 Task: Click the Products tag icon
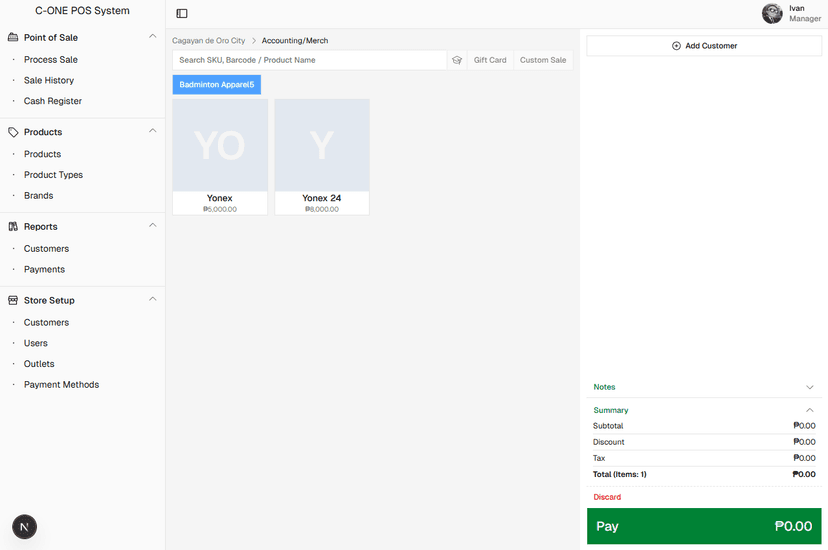[13, 132]
